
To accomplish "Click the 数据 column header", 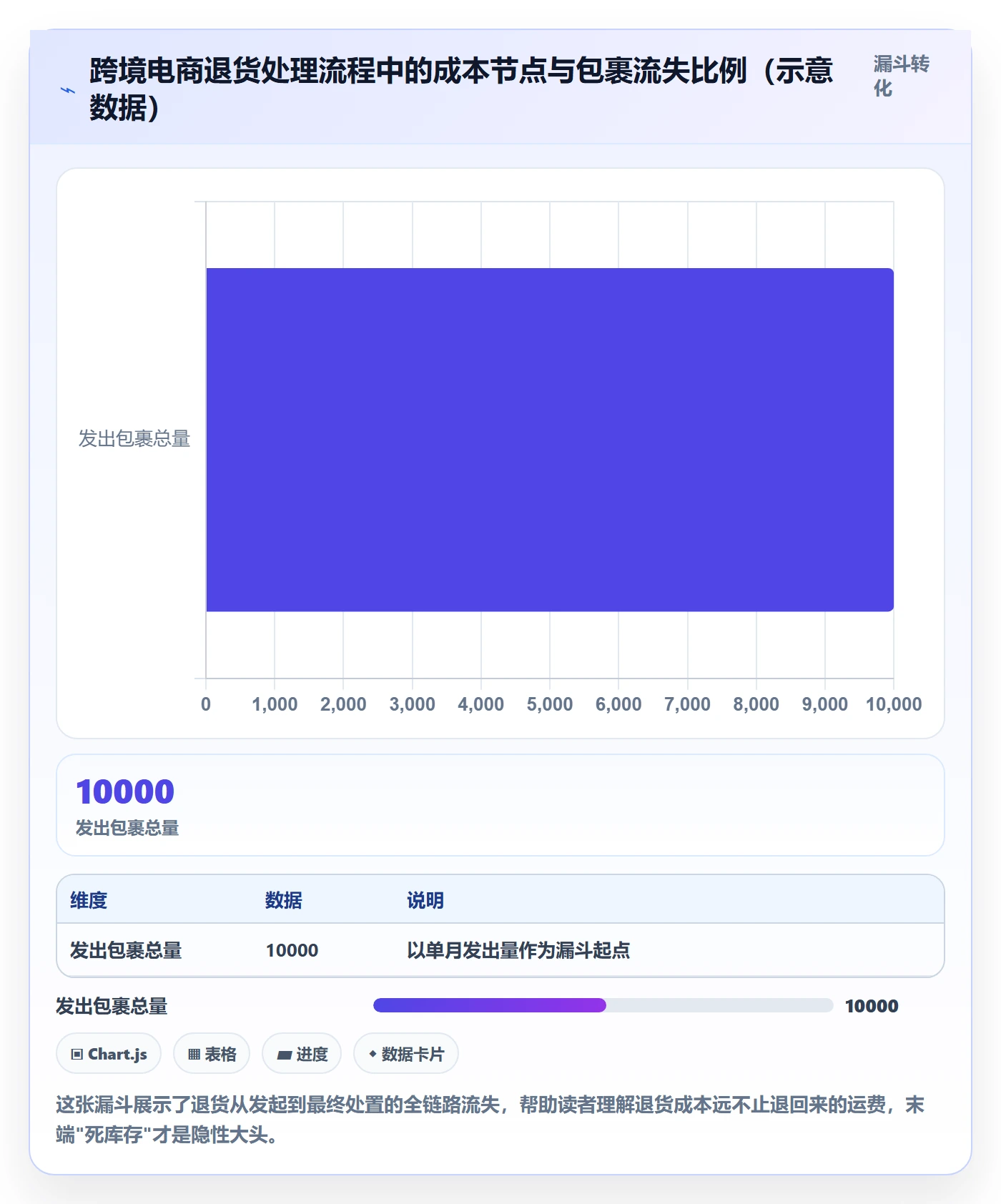I will [284, 900].
